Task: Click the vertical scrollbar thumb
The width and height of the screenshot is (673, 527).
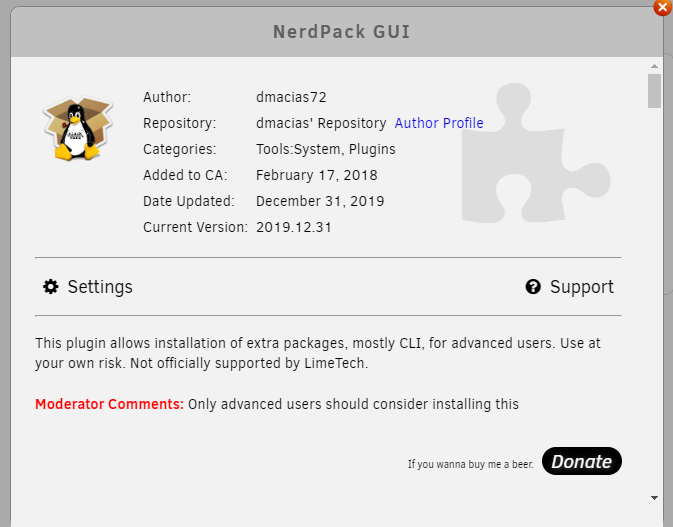Action: click(654, 91)
